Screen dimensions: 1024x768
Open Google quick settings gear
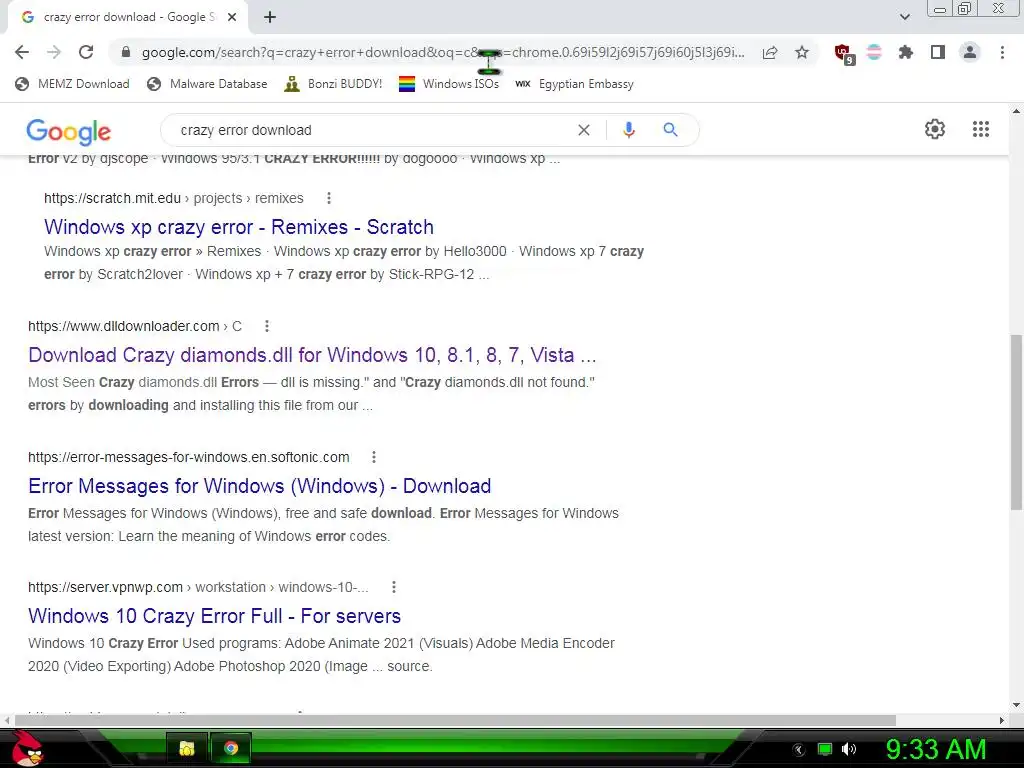pos(935,129)
